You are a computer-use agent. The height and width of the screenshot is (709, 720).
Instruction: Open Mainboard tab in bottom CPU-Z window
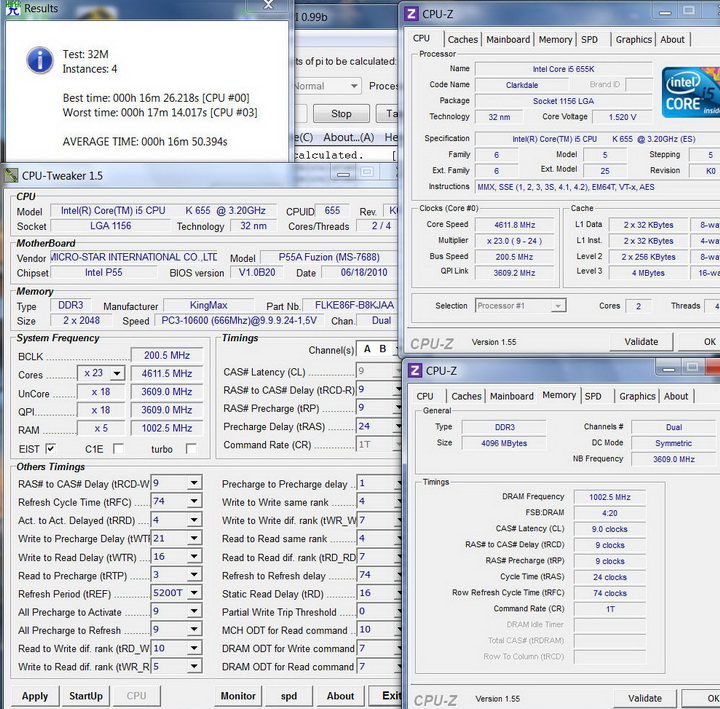(x=512, y=396)
